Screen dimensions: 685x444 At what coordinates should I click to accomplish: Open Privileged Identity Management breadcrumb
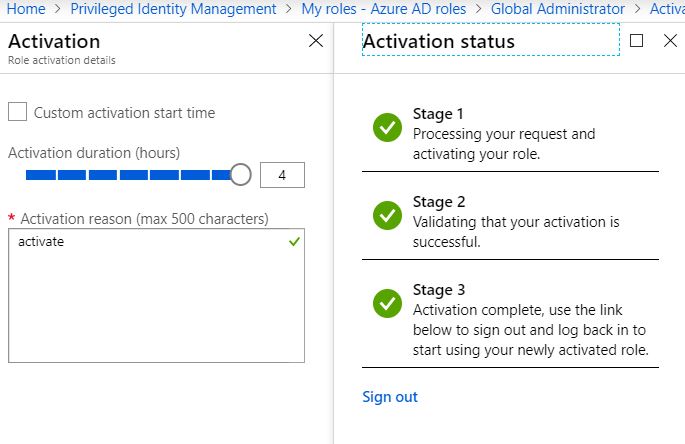click(x=173, y=9)
